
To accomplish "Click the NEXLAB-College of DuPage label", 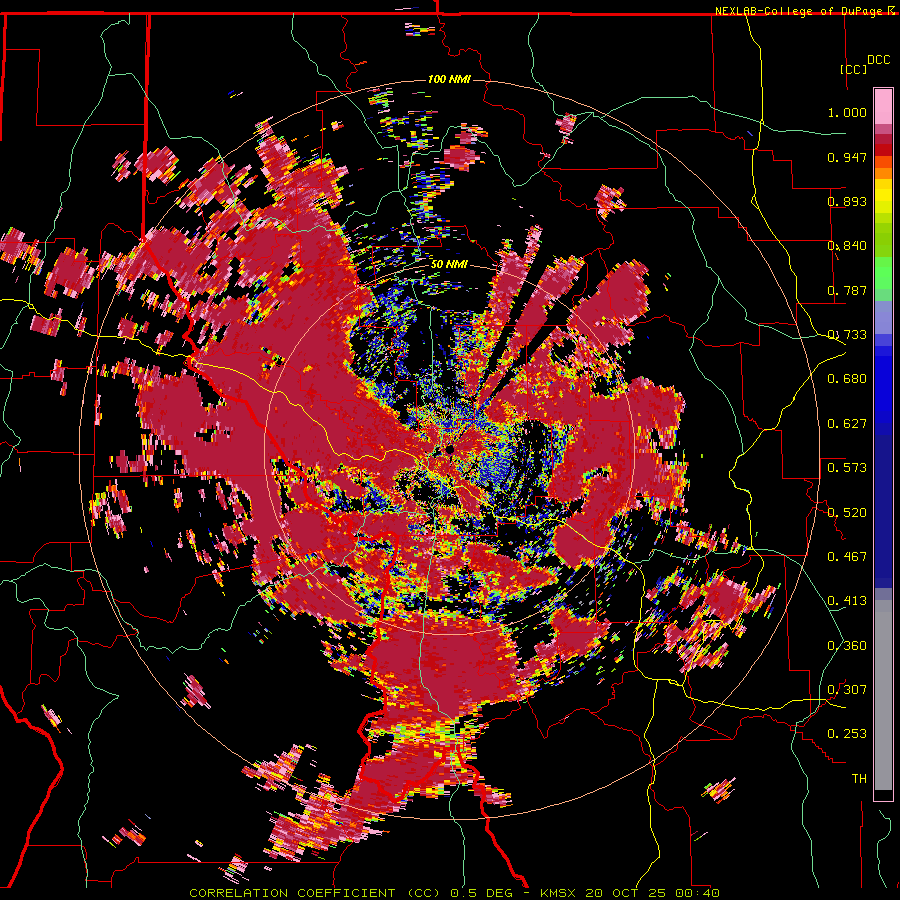I will (798, 11).
